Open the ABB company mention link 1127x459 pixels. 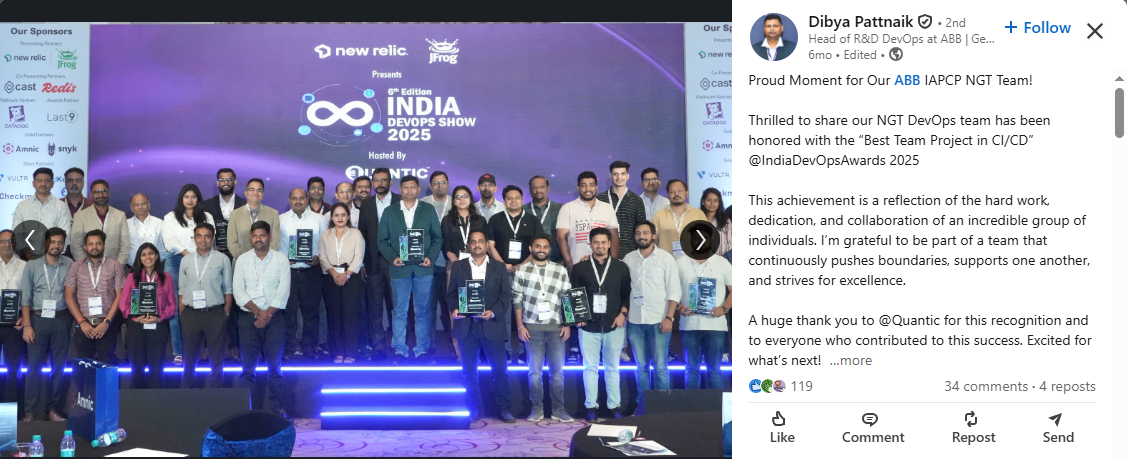pos(906,80)
